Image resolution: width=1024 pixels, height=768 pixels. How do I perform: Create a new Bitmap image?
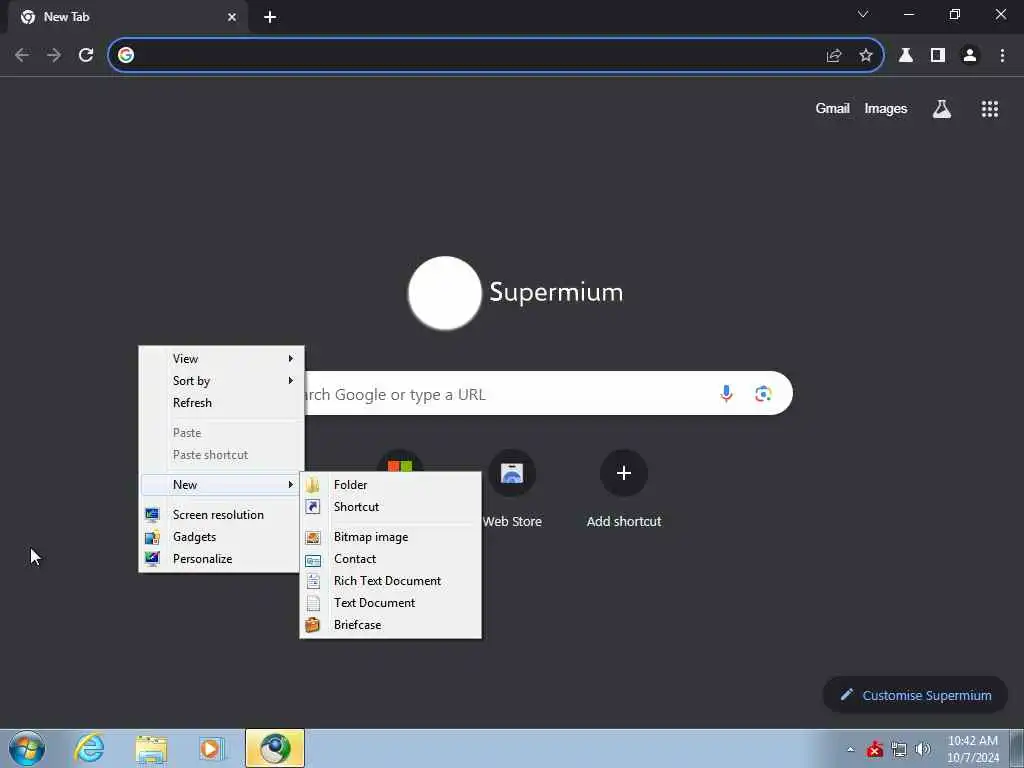391,537
